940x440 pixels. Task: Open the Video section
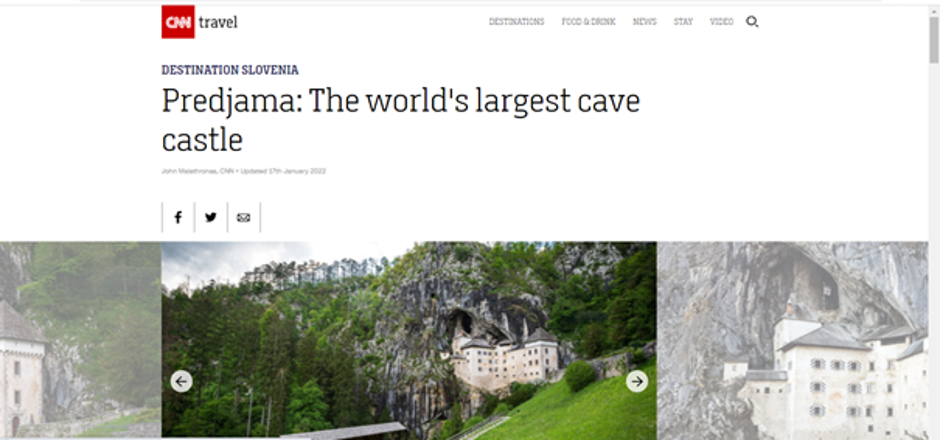click(x=721, y=22)
